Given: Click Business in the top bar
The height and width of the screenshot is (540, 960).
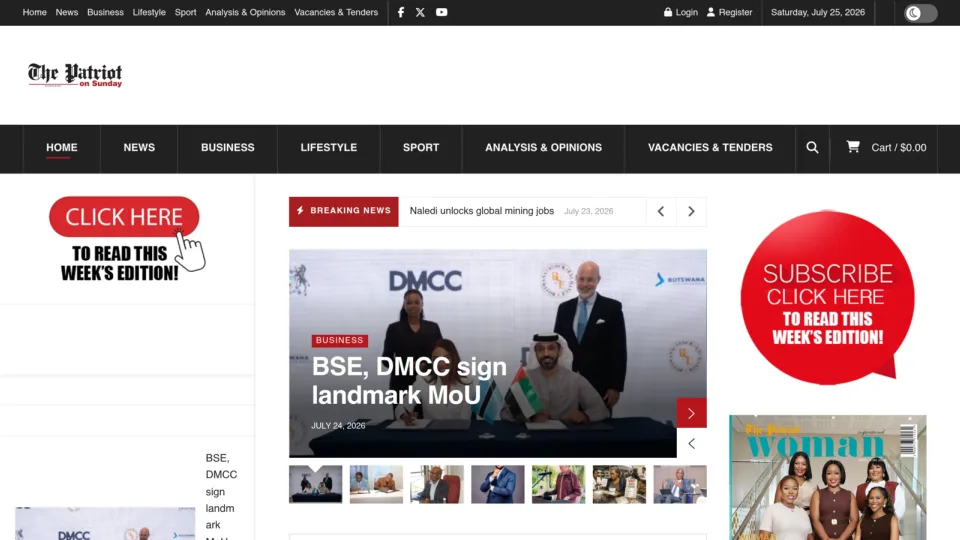Looking at the screenshot, I should click(105, 12).
